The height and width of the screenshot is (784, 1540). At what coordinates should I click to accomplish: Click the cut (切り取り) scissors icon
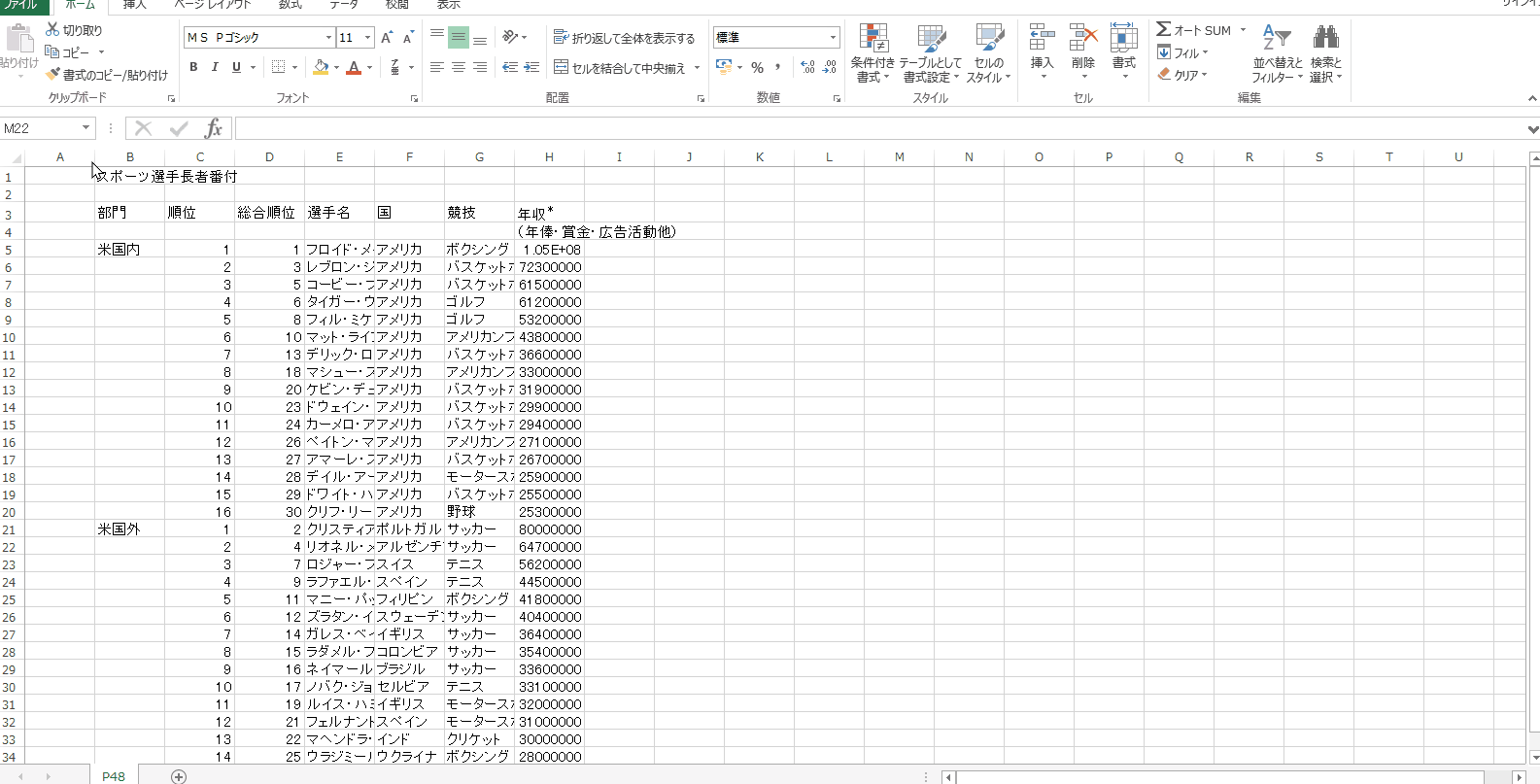point(53,30)
